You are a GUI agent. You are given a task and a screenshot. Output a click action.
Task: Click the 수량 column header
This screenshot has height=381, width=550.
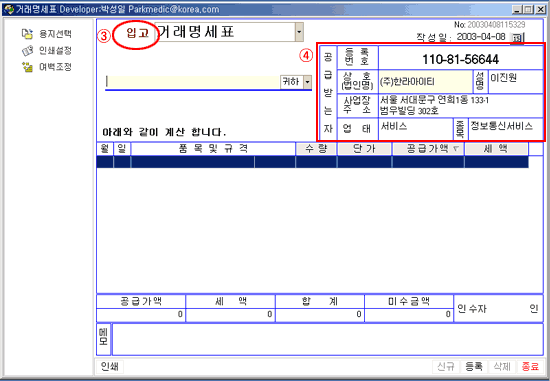pyautogui.click(x=316, y=149)
